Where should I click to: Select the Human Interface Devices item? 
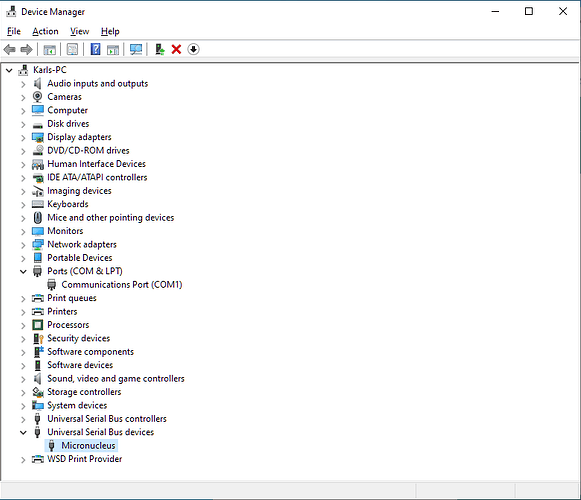pos(96,164)
